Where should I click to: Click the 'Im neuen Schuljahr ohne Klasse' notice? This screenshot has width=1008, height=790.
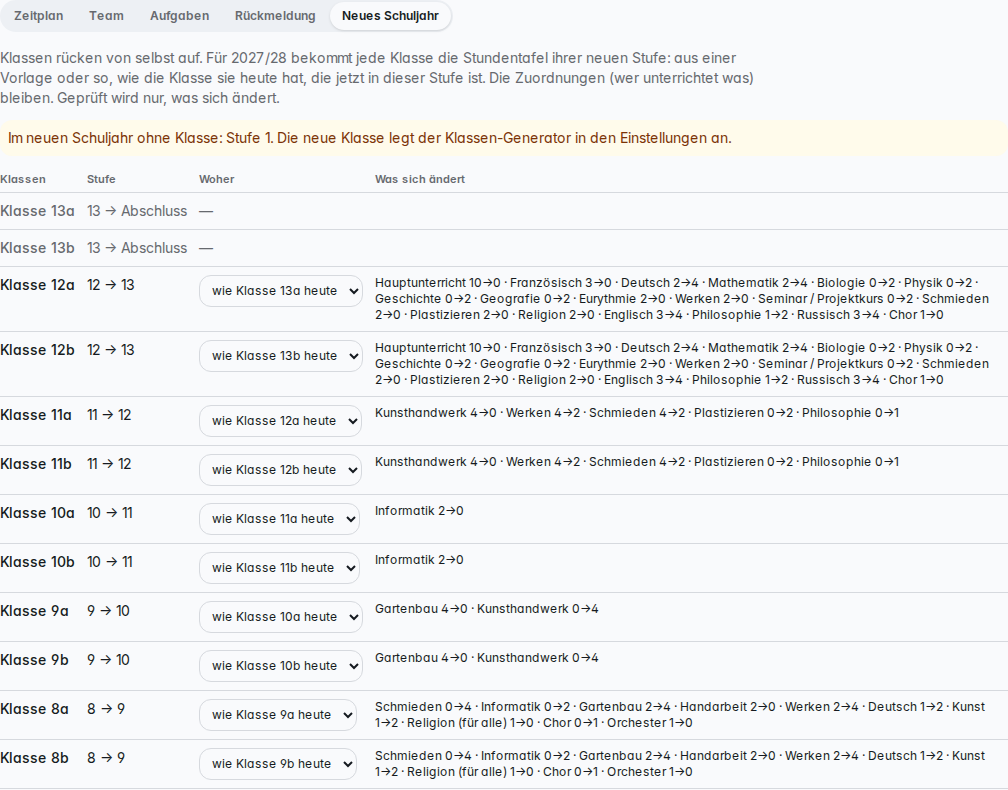point(504,138)
